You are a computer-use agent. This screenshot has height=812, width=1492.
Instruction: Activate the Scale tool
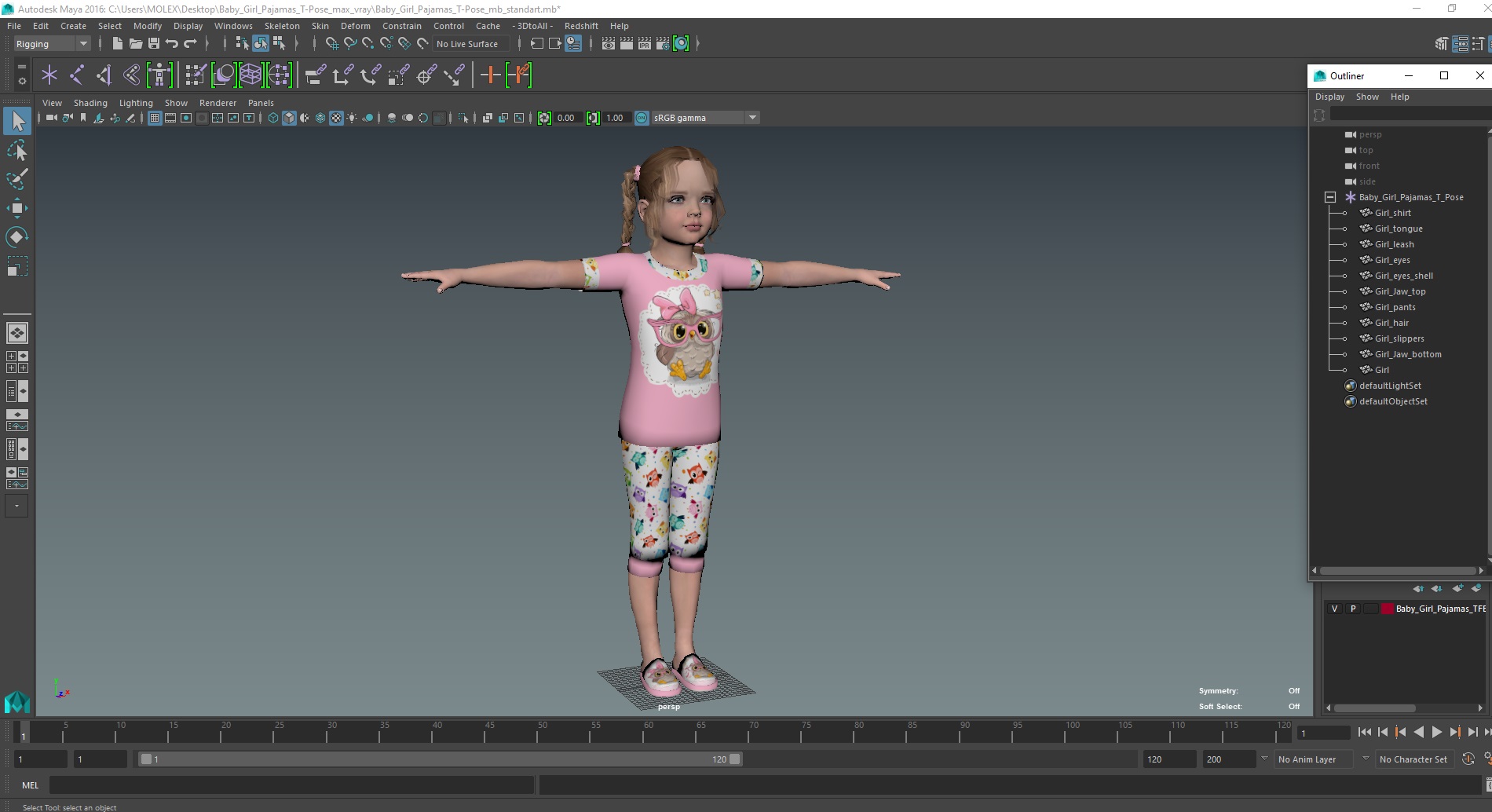[17, 266]
